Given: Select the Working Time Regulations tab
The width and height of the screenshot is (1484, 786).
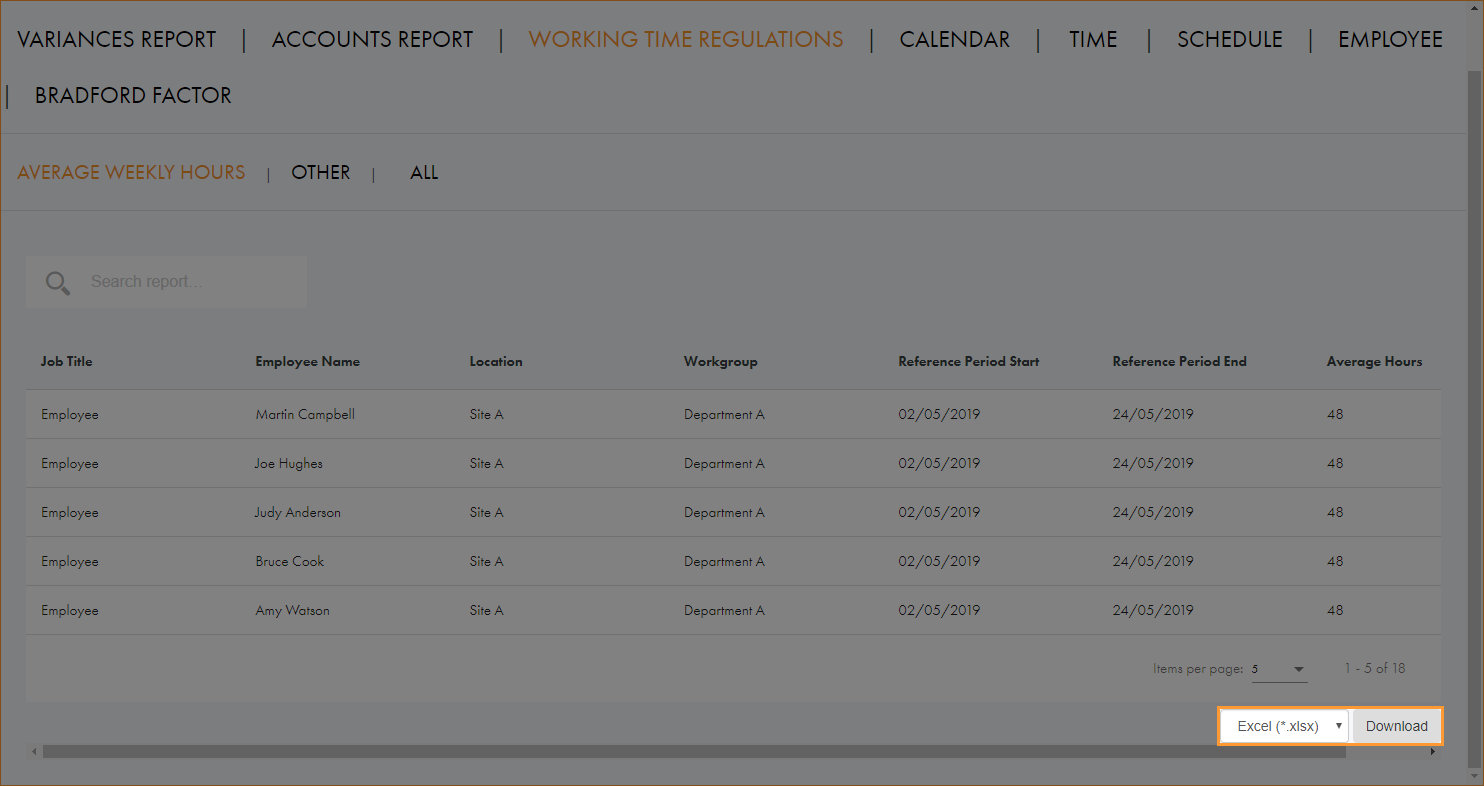Looking at the screenshot, I should pyautogui.click(x=685, y=40).
